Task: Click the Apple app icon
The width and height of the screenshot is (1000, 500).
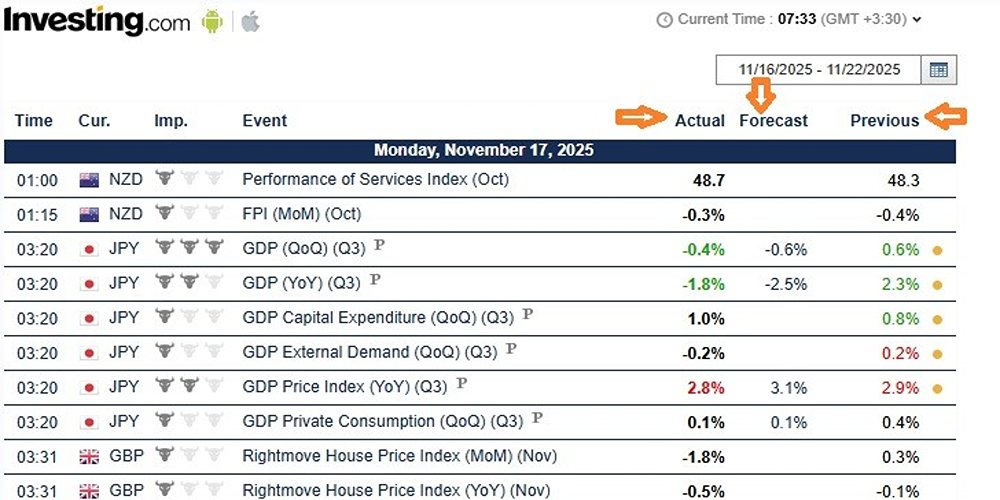Action: point(250,21)
